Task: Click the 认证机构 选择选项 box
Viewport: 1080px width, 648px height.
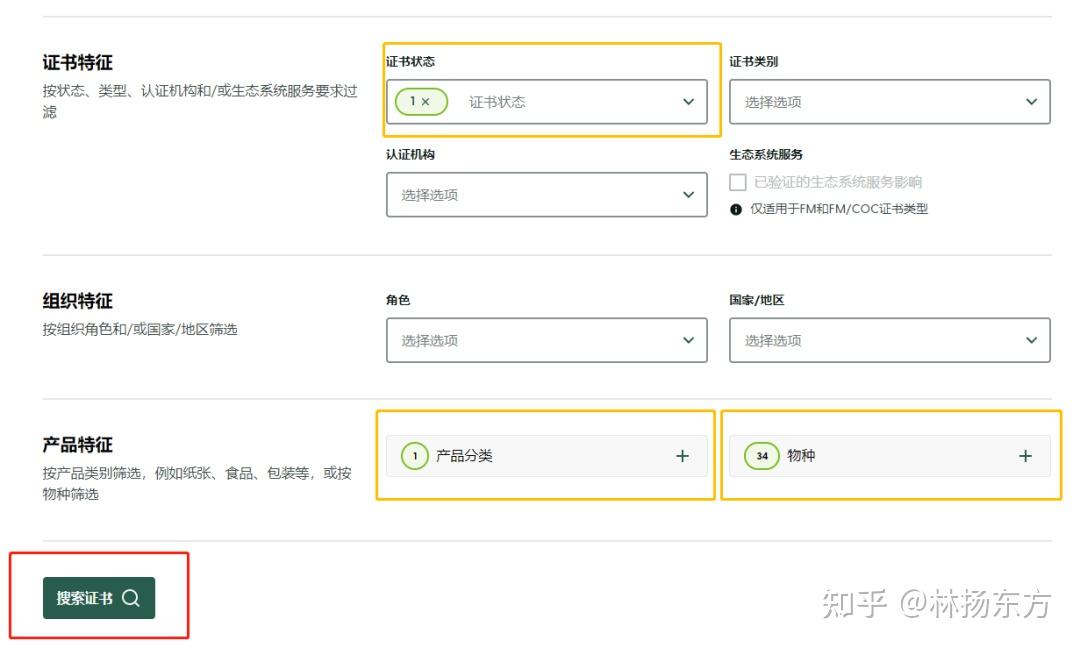Action: click(546, 194)
